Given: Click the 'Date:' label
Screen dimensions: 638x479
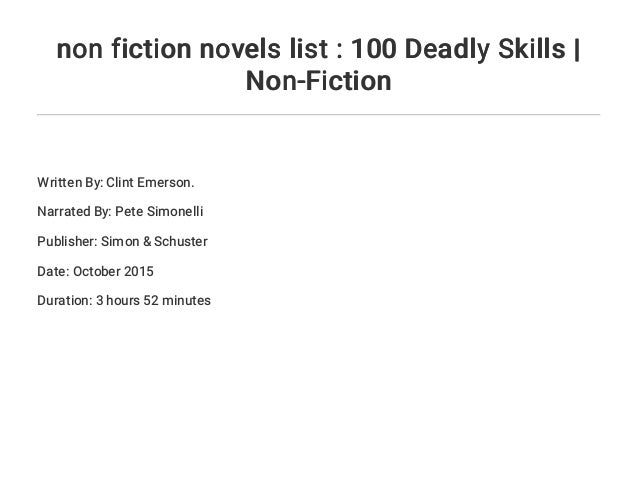Looking at the screenshot, I should point(53,271).
